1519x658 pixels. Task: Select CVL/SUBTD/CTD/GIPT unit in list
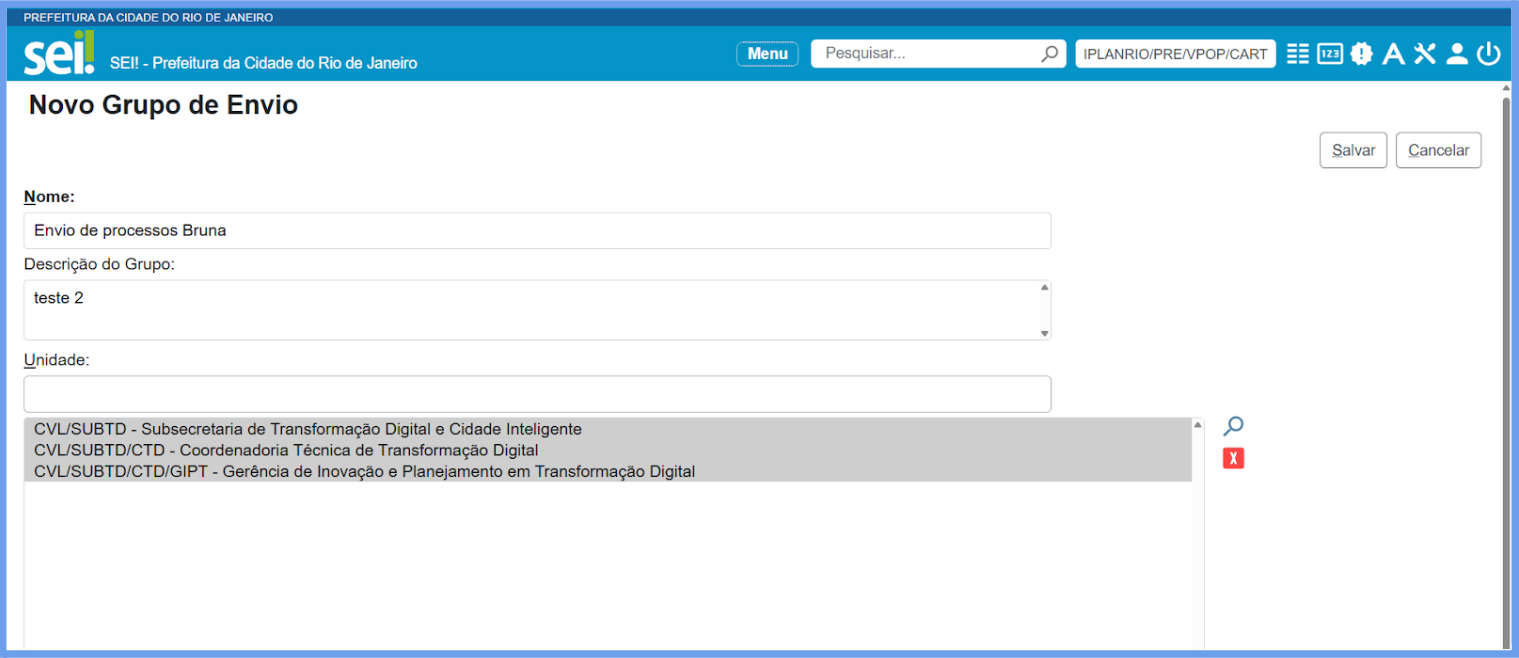coord(364,471)
